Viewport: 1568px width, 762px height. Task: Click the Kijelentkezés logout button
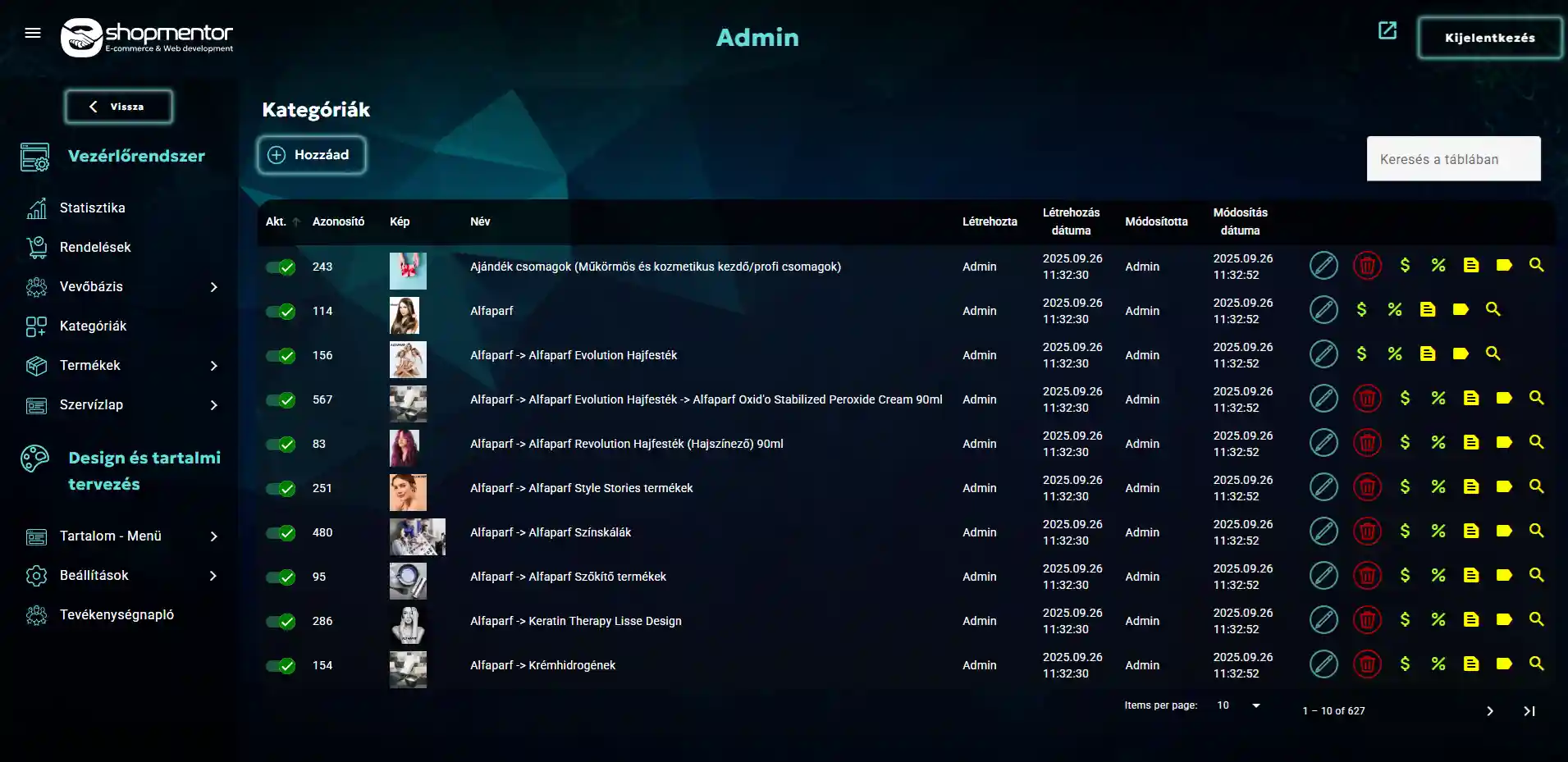[x=1489, y=38]
